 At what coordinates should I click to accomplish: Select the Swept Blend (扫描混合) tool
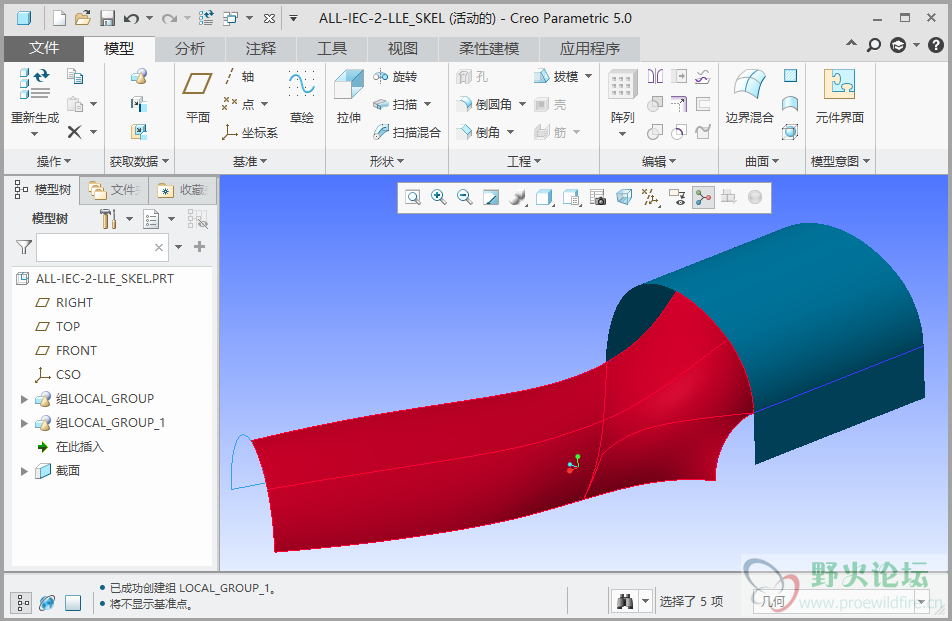coord(406,132)
